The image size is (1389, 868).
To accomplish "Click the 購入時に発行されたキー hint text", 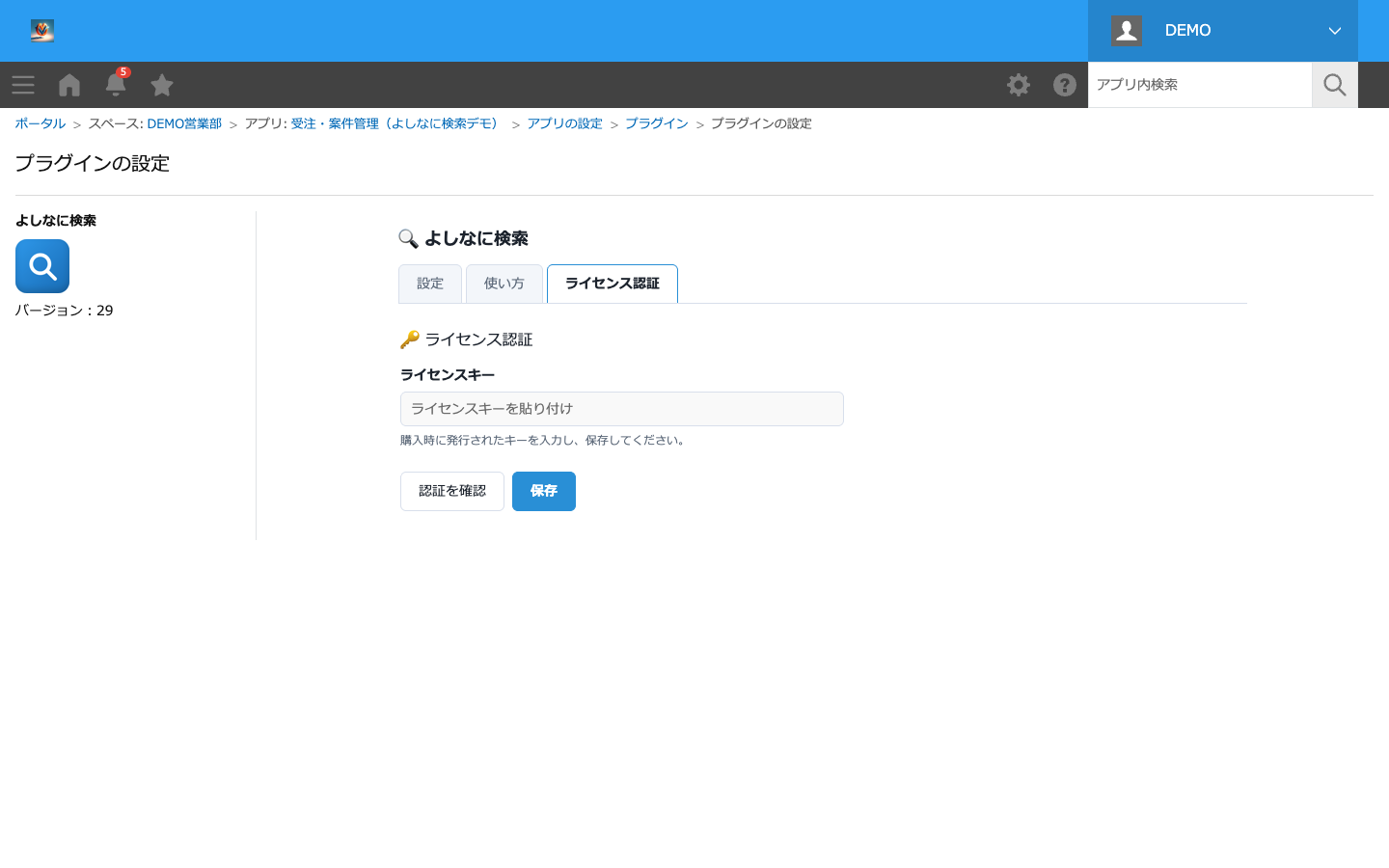I will tap(545, 441).
